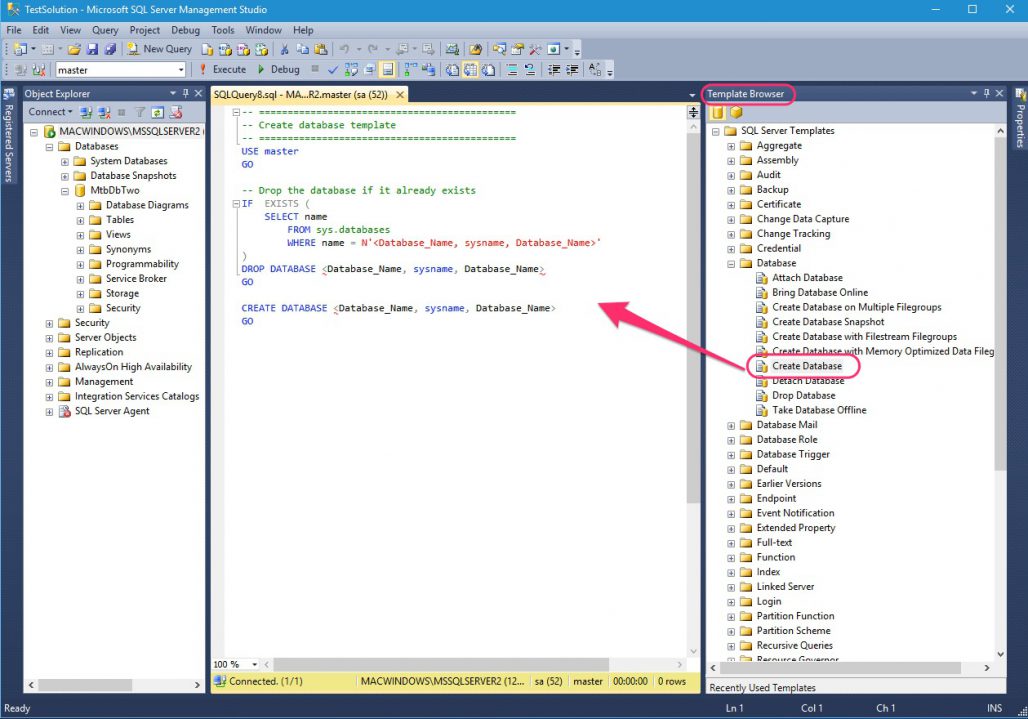Open the Query menu
The height and width of the screenshot is (719, 1028).
point(105,30)
